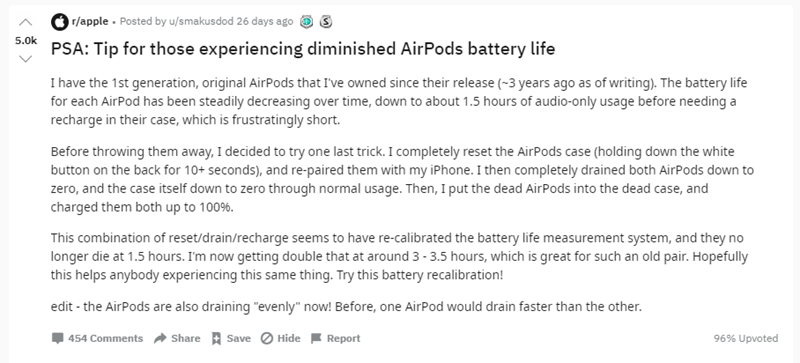This screenshot has width=800, height=363.
Task: Click the Hide circle-slash icon
Action: point(267,338)
